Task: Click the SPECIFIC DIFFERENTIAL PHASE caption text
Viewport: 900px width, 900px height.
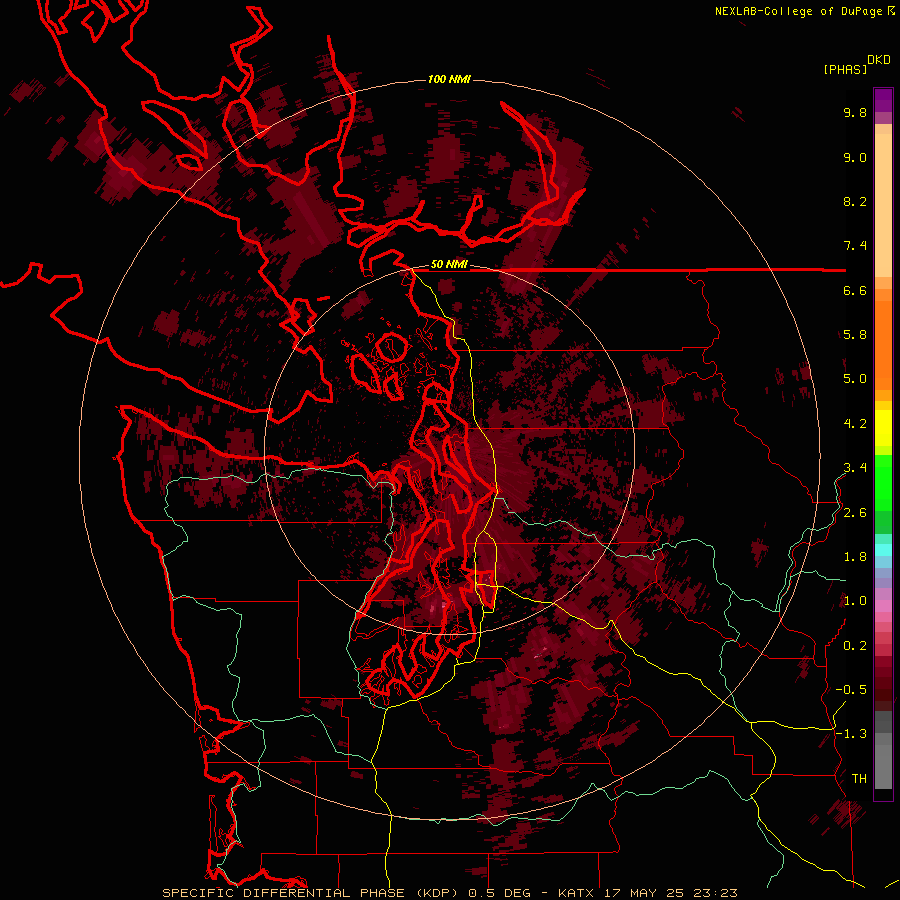Action: [x=284, y=893]
